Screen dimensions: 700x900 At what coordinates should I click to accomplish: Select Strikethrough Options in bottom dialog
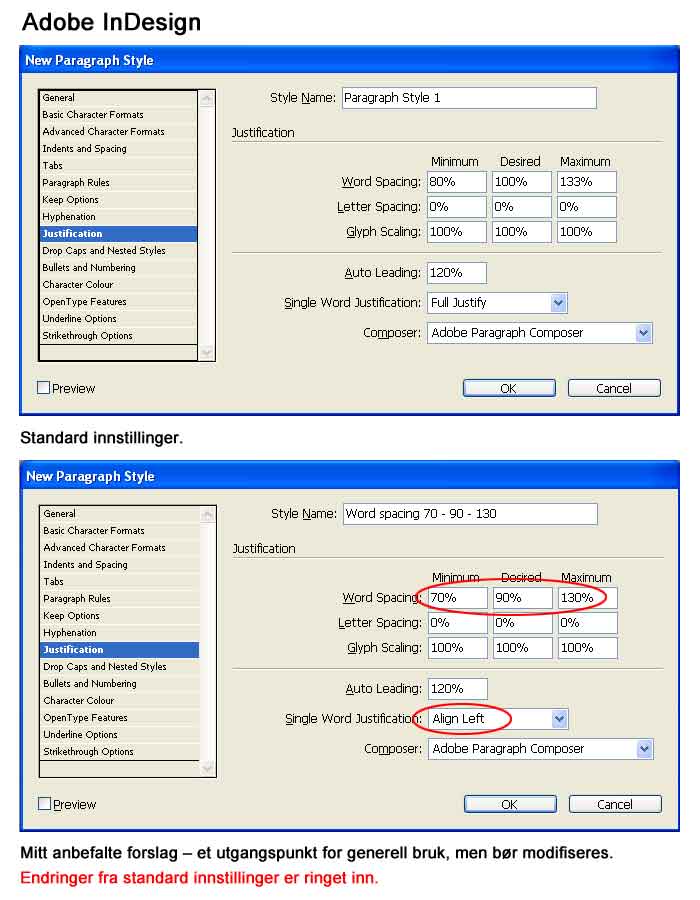tap(120, 751)
